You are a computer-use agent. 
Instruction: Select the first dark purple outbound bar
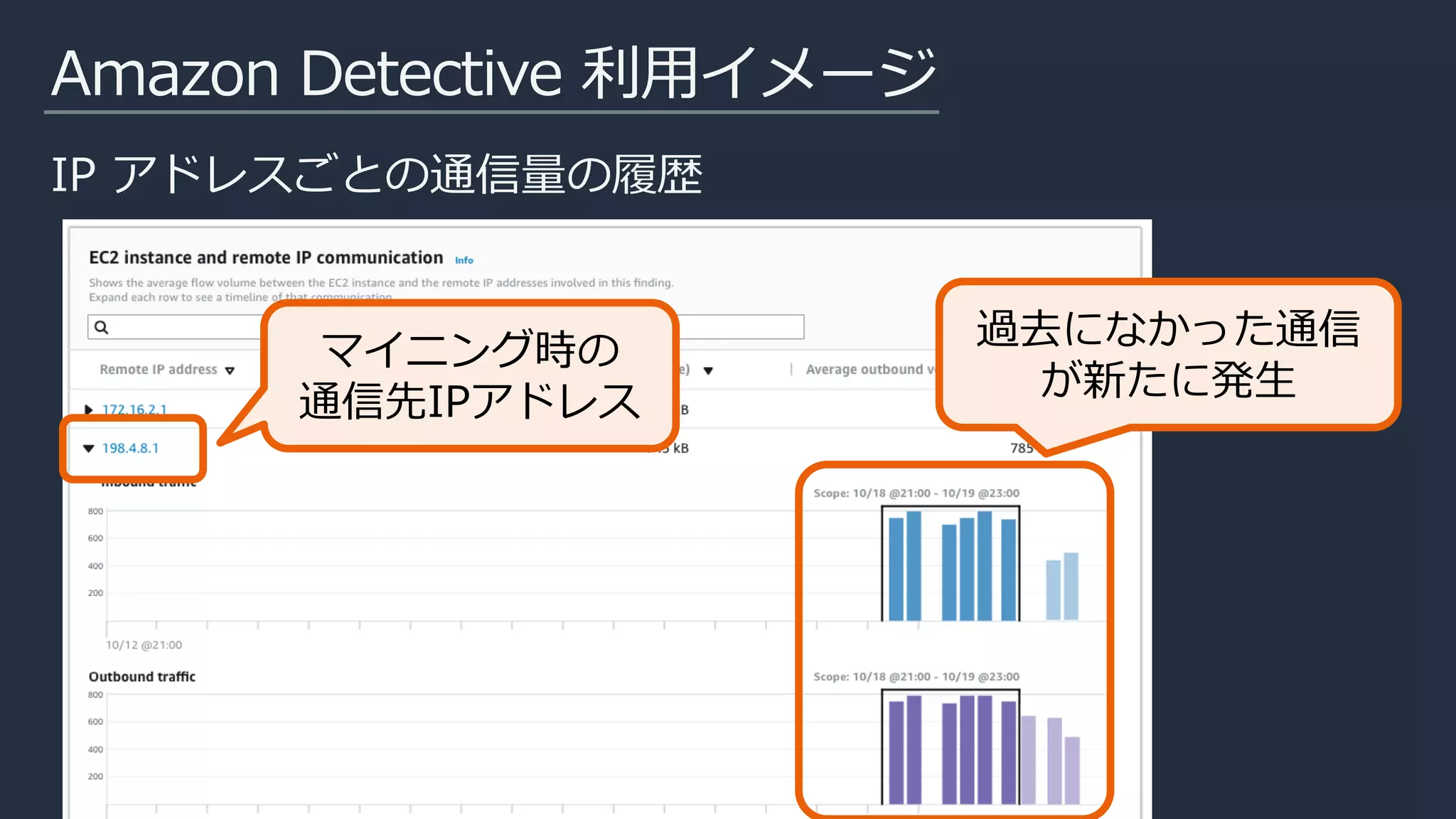coord(896,753)
